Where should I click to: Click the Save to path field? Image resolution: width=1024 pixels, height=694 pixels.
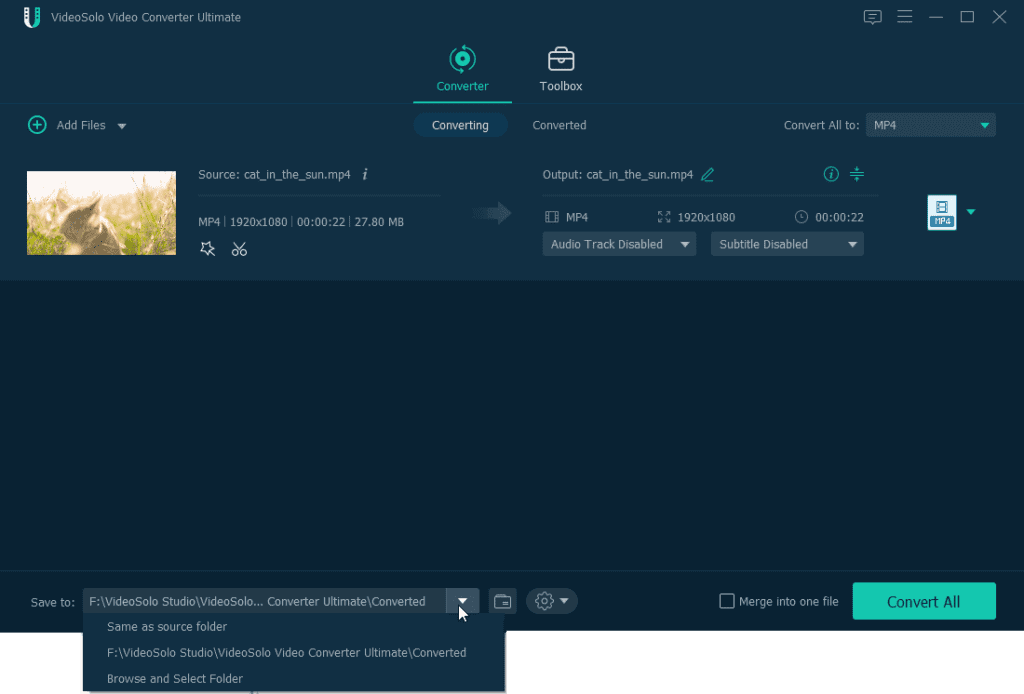point(264,601)
